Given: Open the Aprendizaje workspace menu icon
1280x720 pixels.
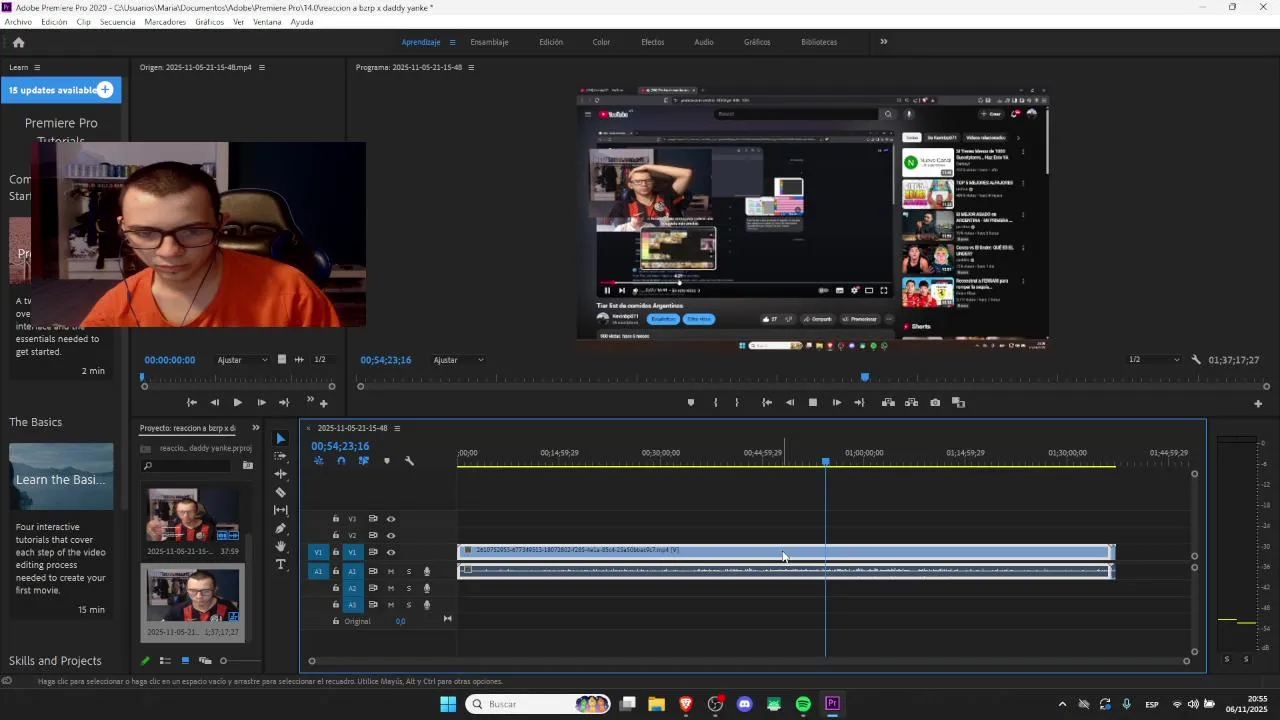Looking at the screenshot, I should pyautogui.click(x=452, y=42).
